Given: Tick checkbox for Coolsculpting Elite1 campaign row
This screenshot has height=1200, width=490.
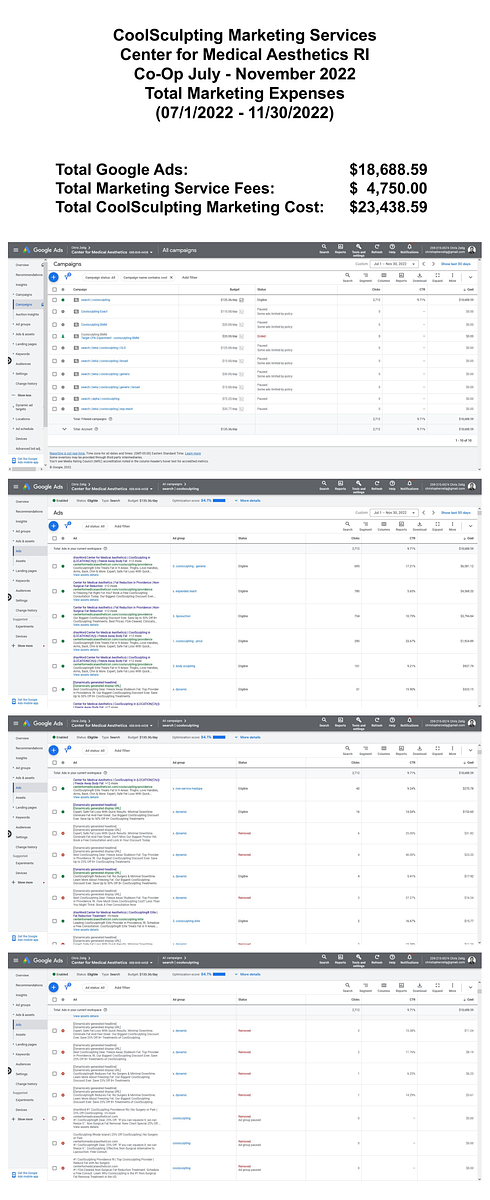Looking at the screenshot, I should click(x=54, y=311).
